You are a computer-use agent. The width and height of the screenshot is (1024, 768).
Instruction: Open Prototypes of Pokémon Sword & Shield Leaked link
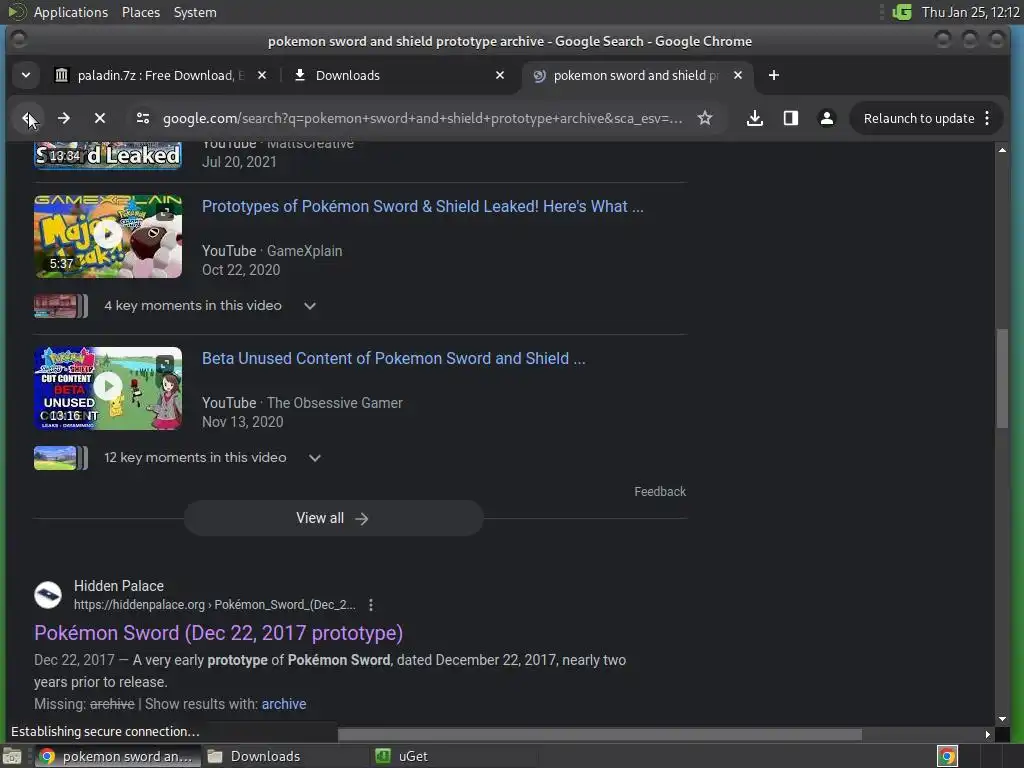[x=423, y=206]
